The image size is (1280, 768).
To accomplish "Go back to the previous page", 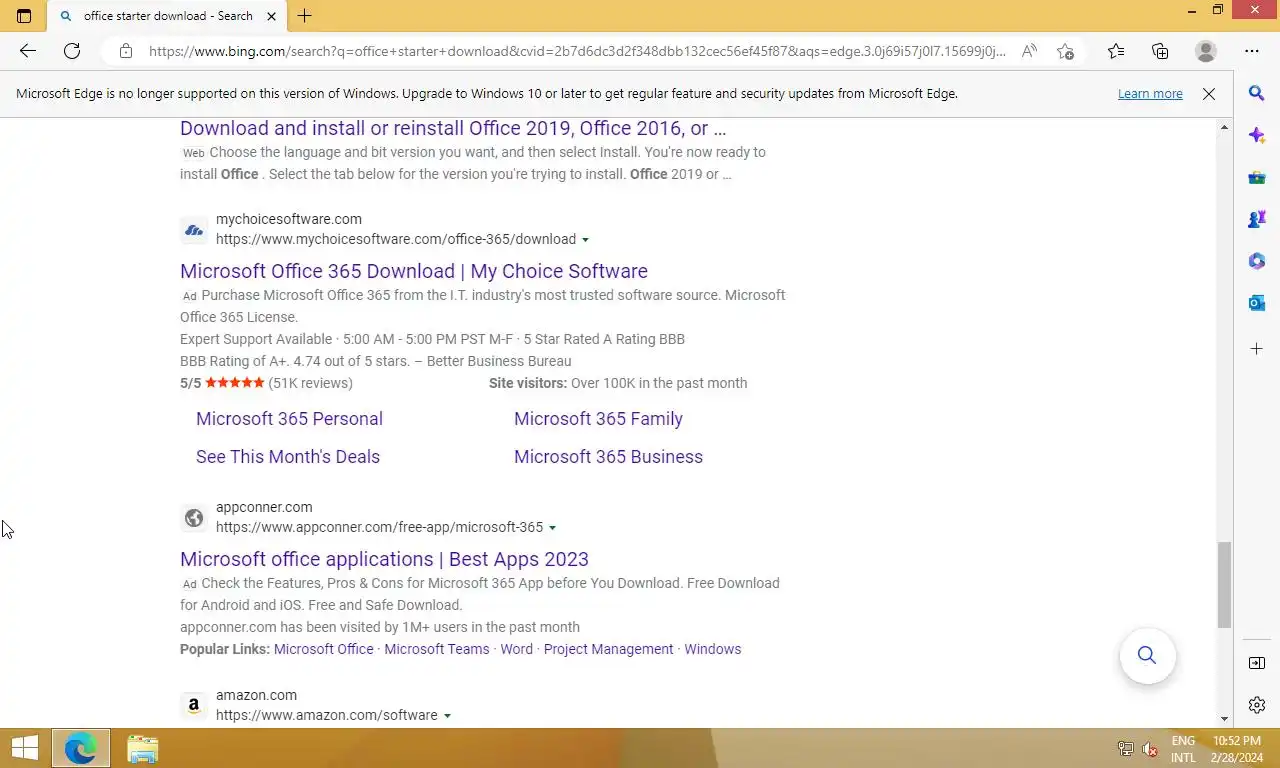I will 28,51.
